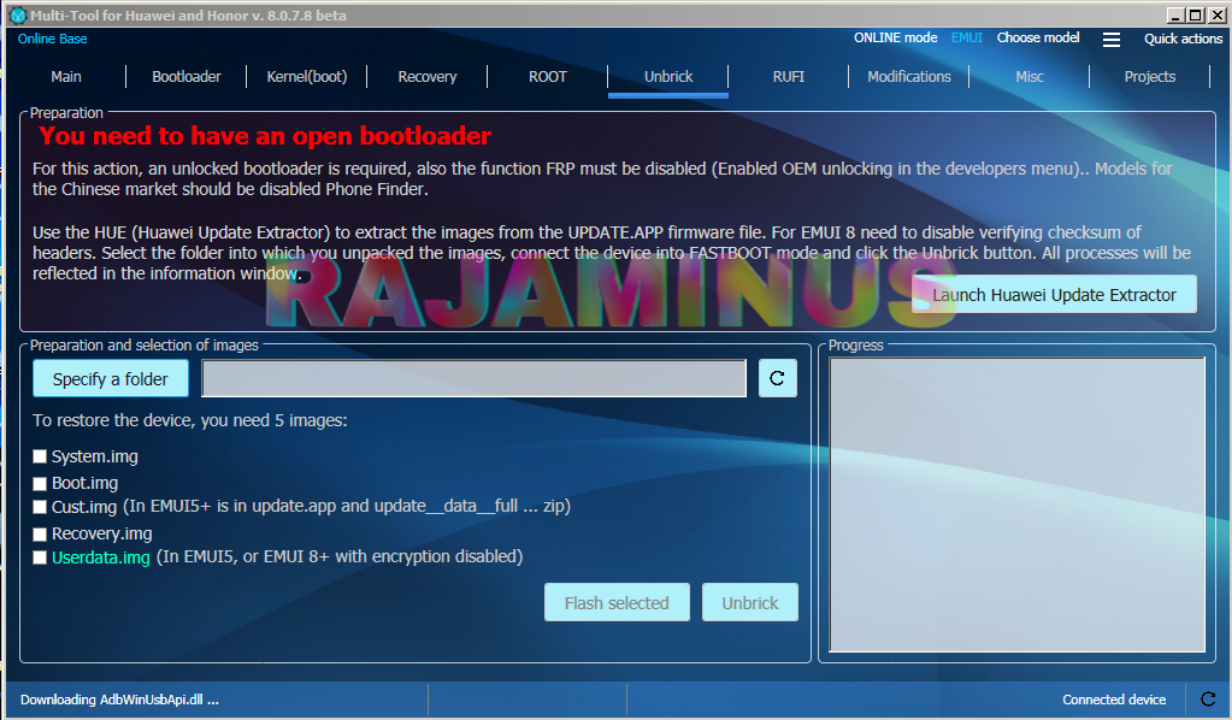Click the Connected device status text
Screen dimensions: 1232x720
click(x=1114, y=700)
